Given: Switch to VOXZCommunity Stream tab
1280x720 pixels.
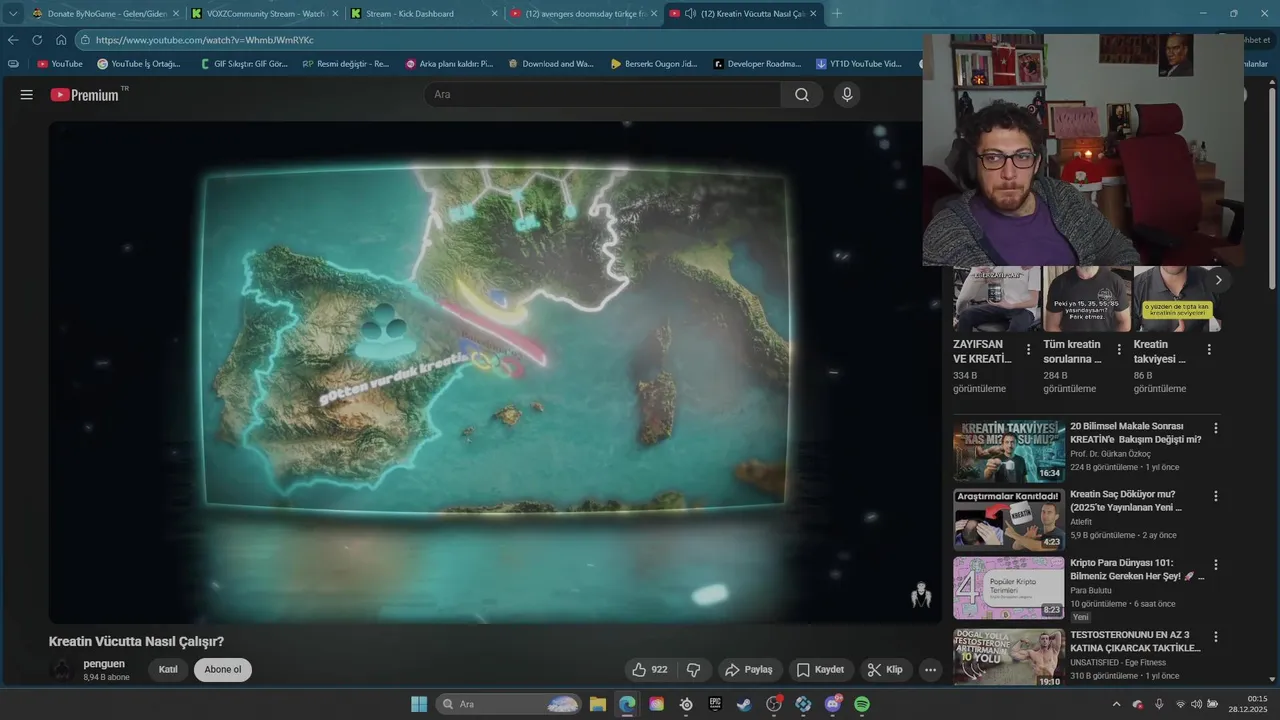Looking at the screenshot, I should pyautogui.click(x=266, y=14).
